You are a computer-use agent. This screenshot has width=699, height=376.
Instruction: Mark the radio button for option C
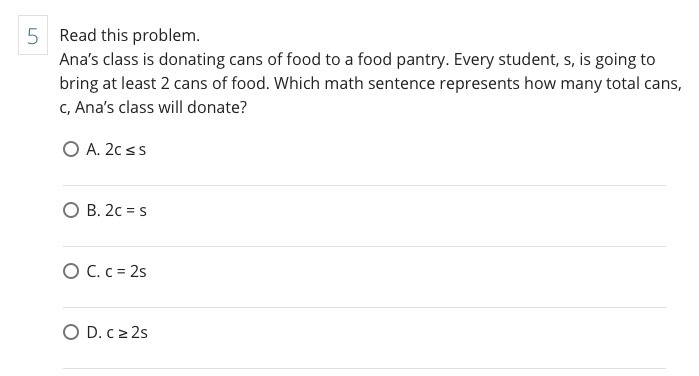click(71, 271)
